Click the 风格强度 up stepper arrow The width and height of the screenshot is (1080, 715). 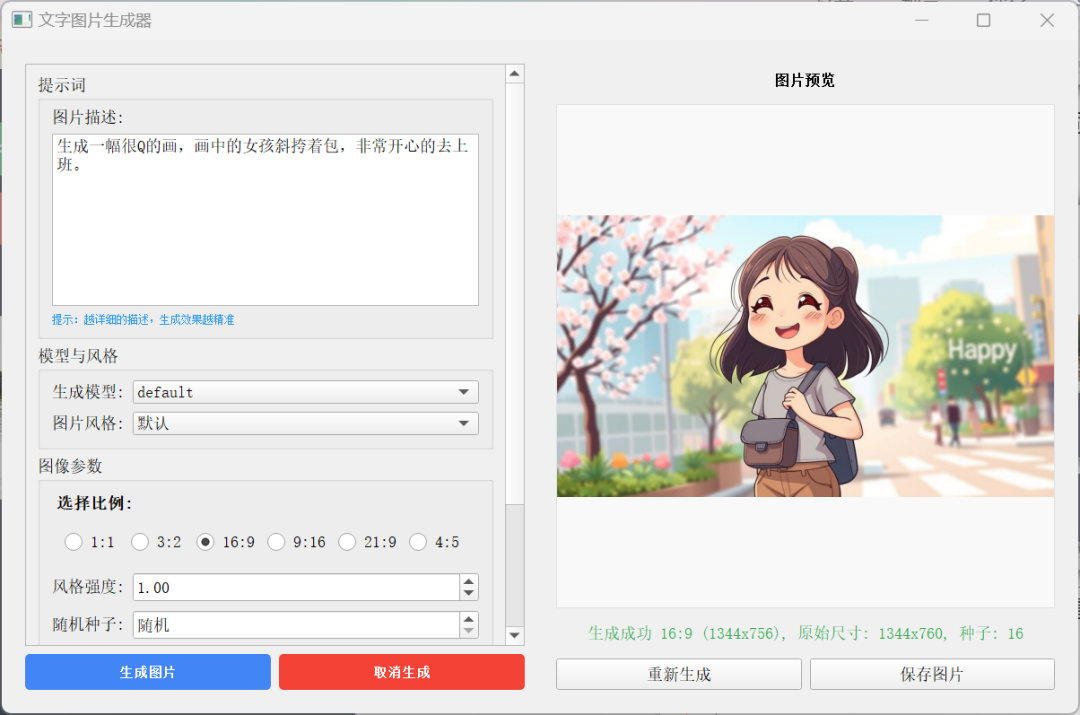click(468, 582)
